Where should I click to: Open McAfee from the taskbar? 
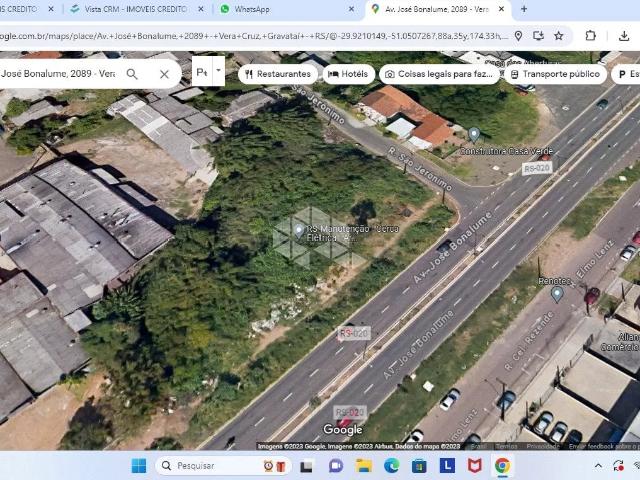(x=475, y=466)
